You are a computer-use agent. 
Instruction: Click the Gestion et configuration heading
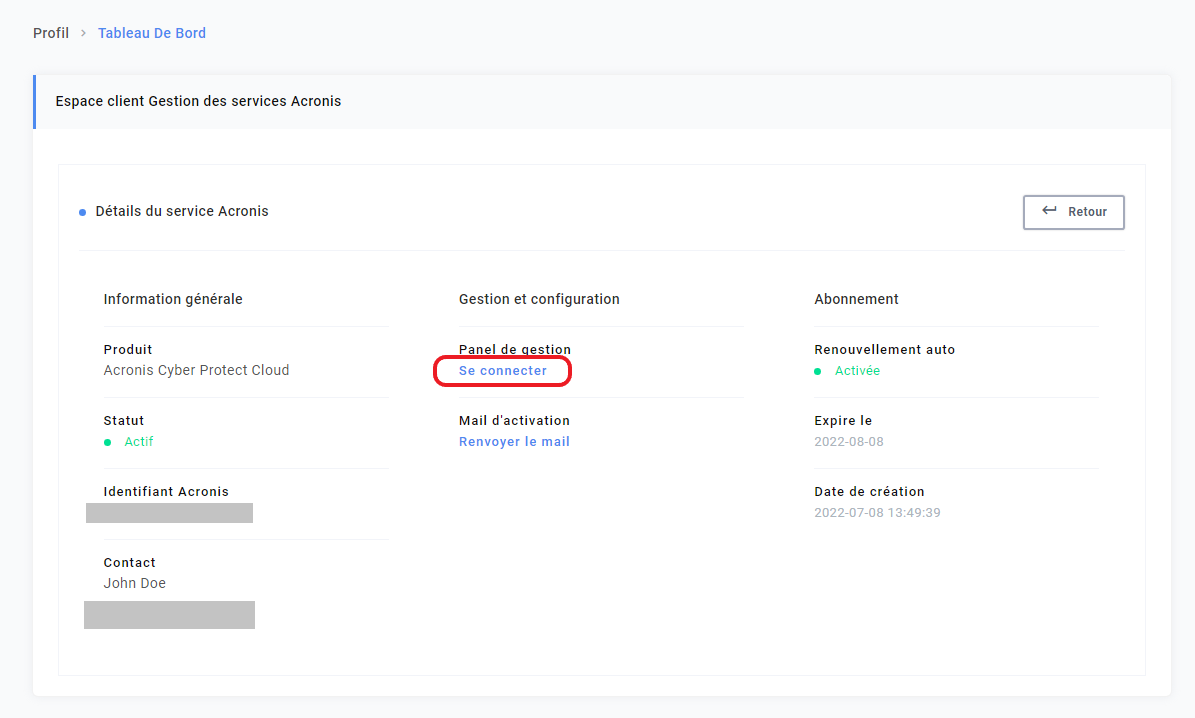539,299
